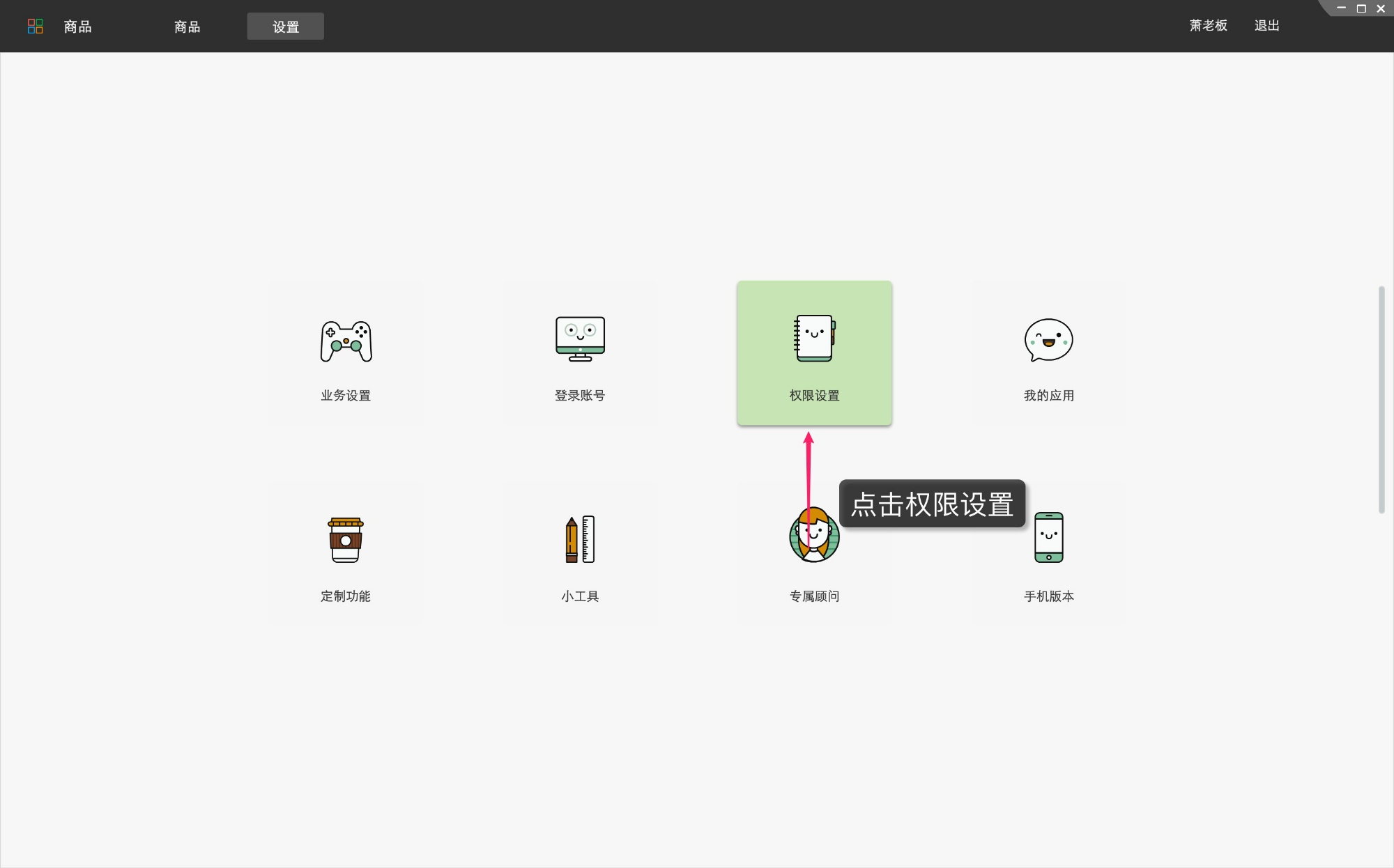Open 业务设置 game controller icon

click(346, 341)
